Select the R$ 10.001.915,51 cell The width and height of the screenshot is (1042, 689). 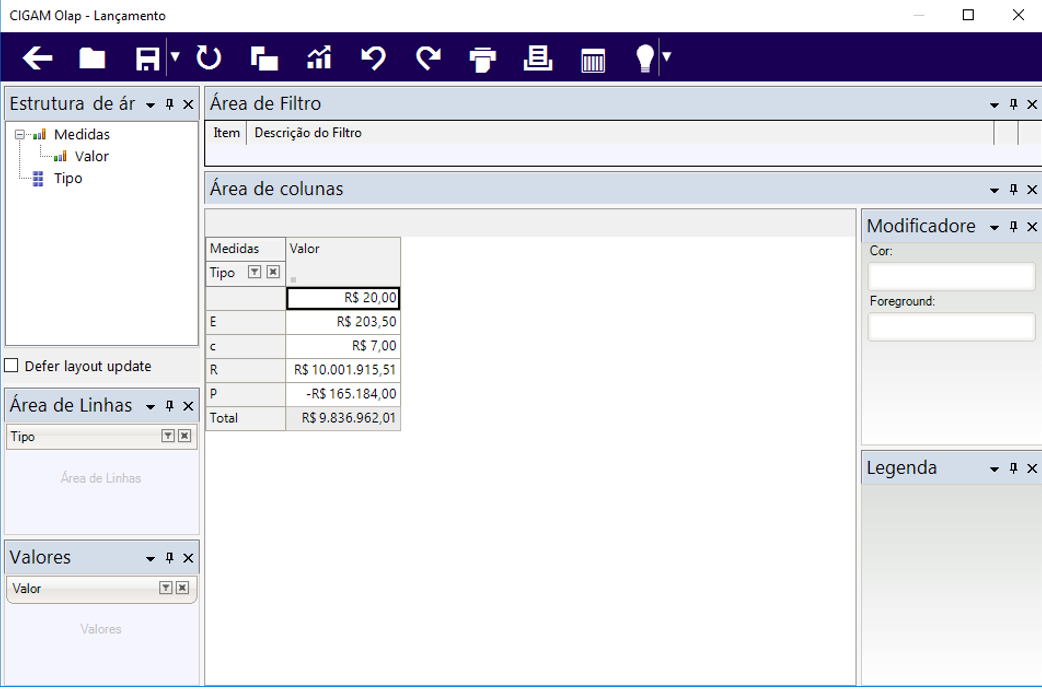(x=343, y=369)
